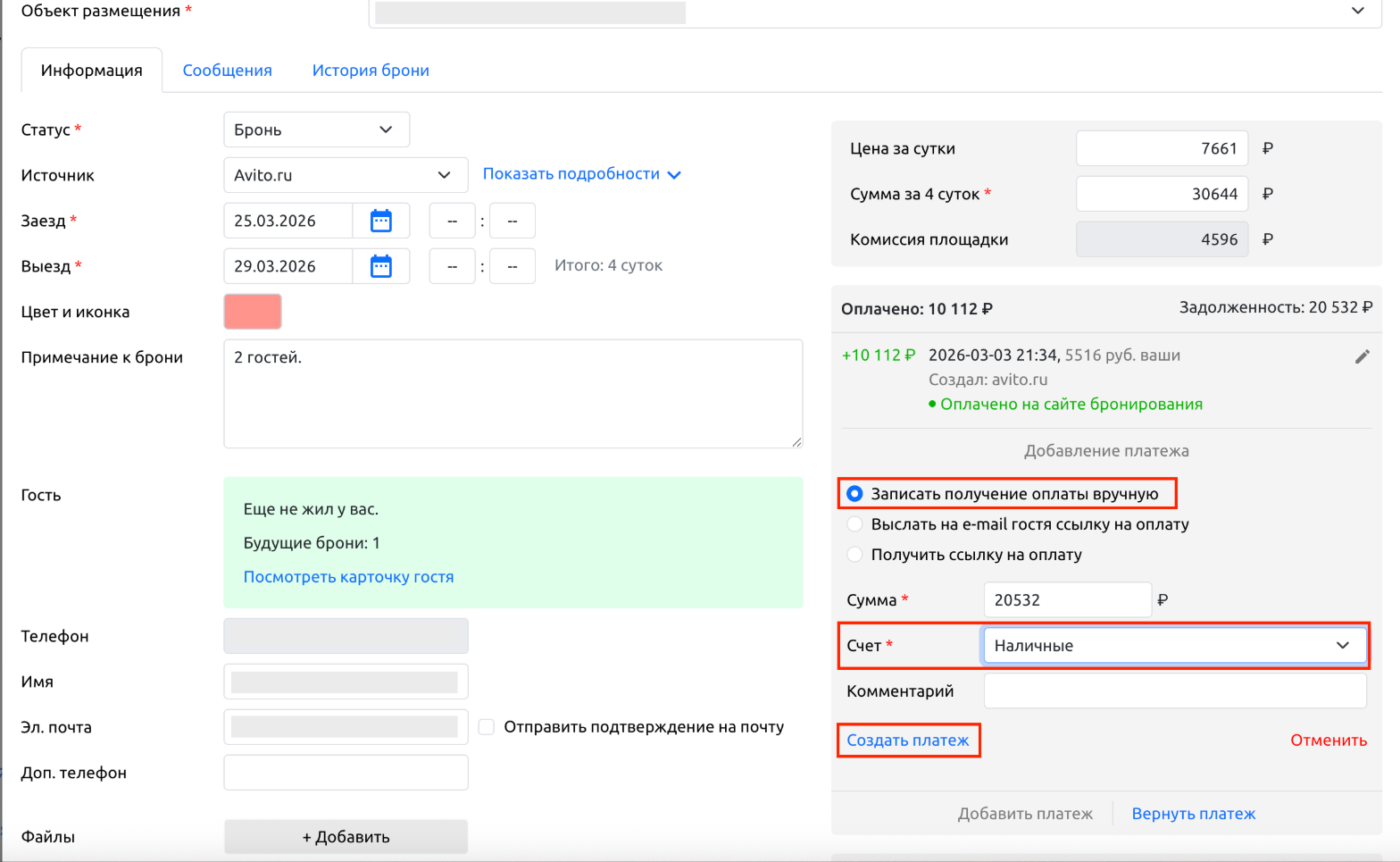Focus the Цена за сутки field 7661

(x=1162, y=148)
